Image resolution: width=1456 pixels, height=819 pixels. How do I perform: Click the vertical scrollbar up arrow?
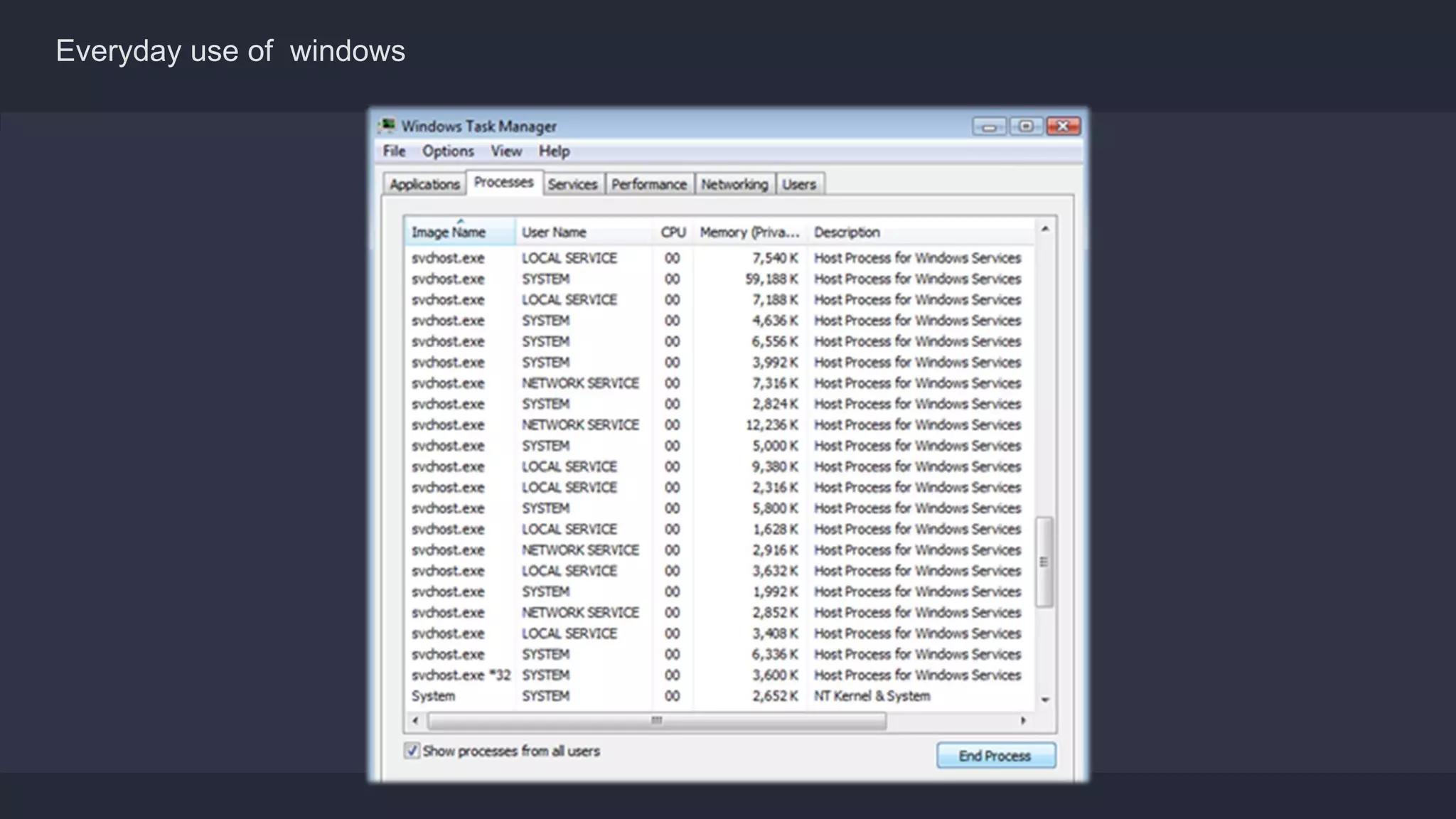[x=1044, y=229]
